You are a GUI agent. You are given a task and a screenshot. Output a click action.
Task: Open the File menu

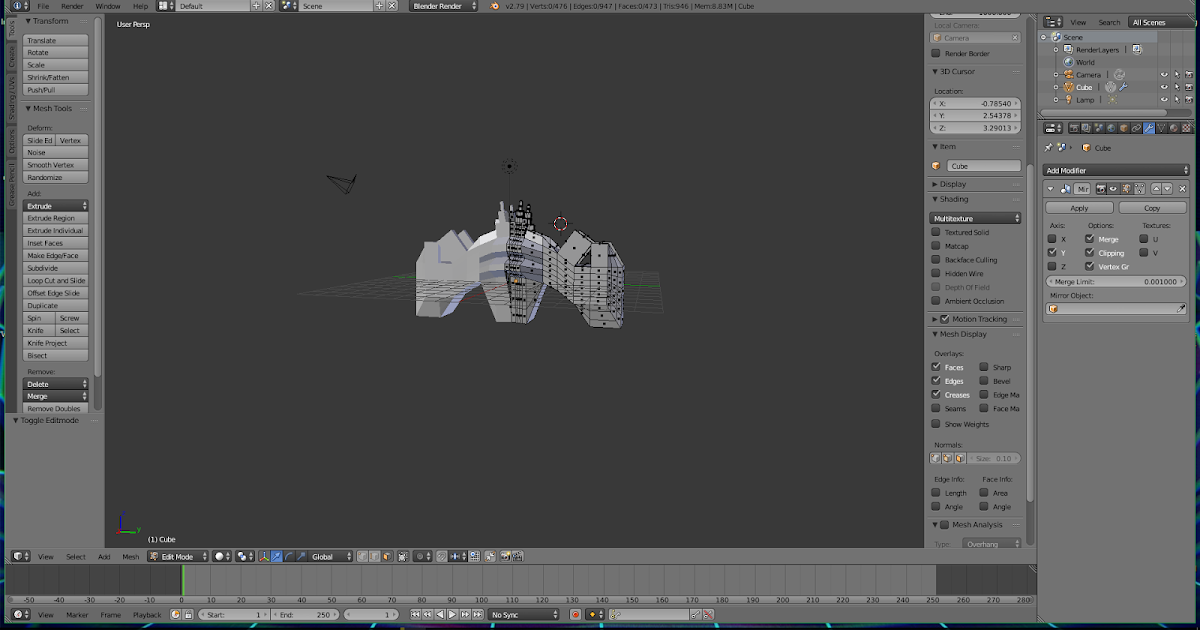click(43, 6)
